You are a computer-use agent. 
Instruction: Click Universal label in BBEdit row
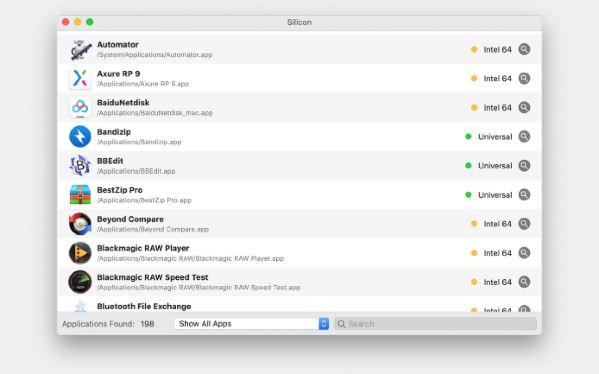click(x=495, y=166)
